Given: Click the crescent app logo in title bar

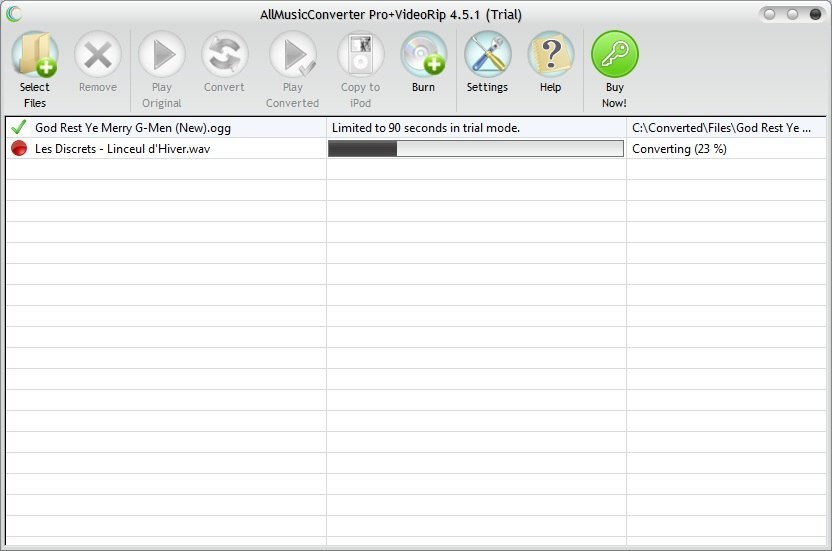Looking at the screenshot, I should (14, 14).
